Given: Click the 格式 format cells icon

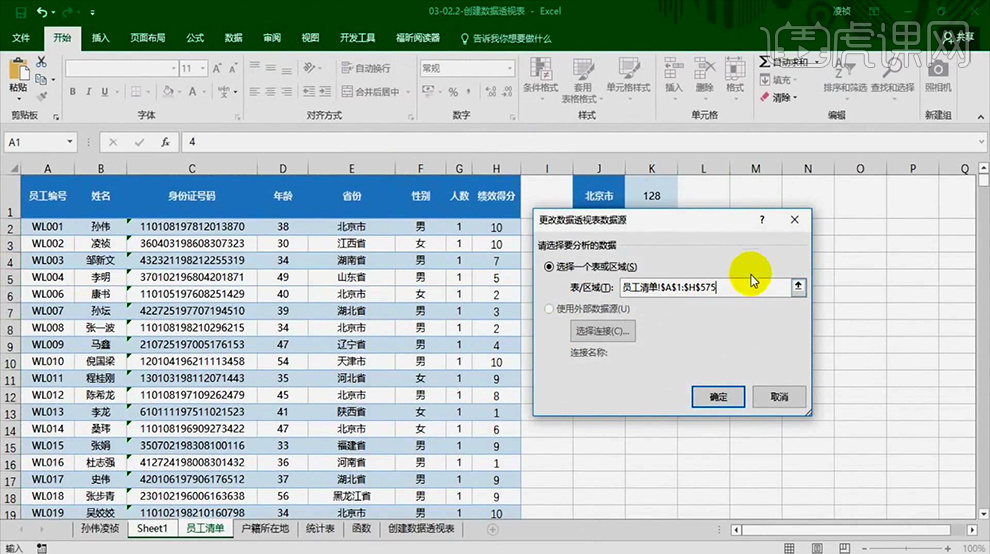Looking at the screenshot, I should (734, 69).
